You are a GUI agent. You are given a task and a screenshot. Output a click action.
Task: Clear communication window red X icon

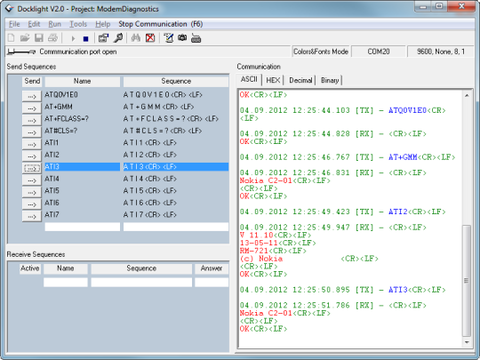coord(150,38)
